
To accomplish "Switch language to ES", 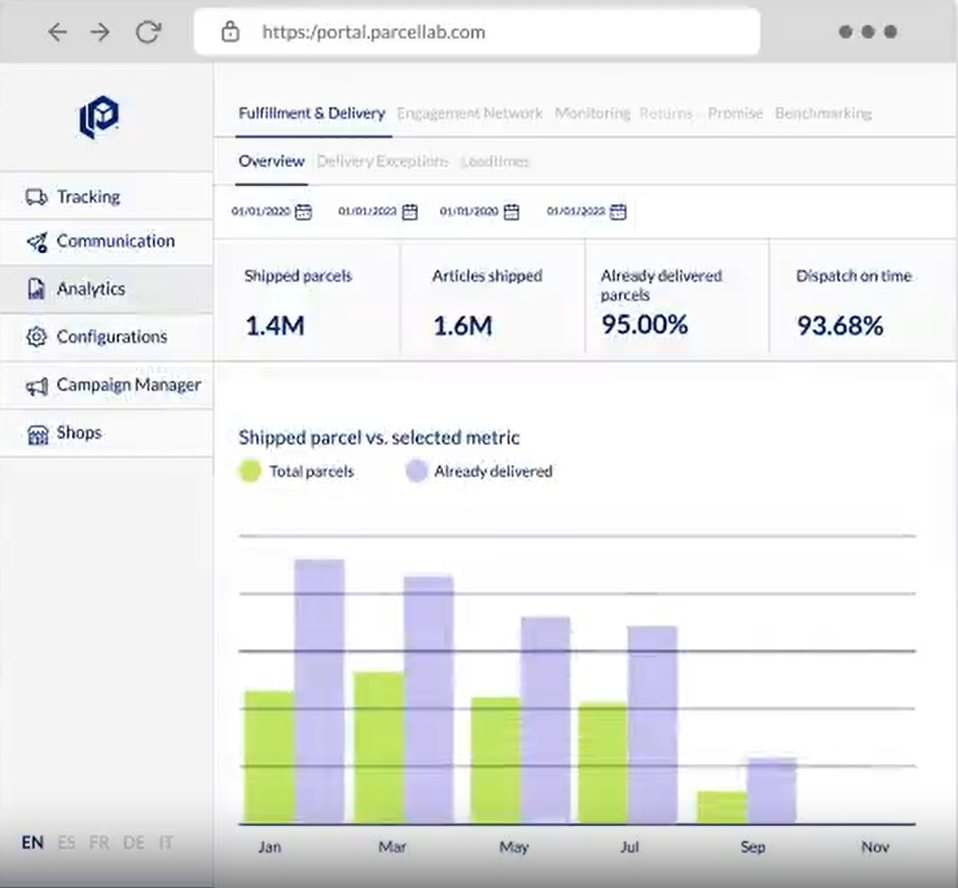I will [65, 843].
